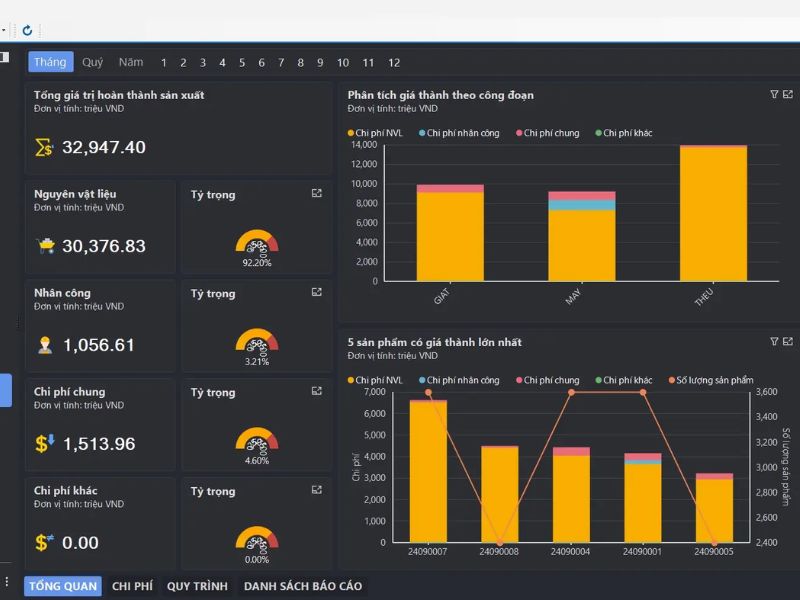Click the orange THEU bar in top chart

point(713,214)
